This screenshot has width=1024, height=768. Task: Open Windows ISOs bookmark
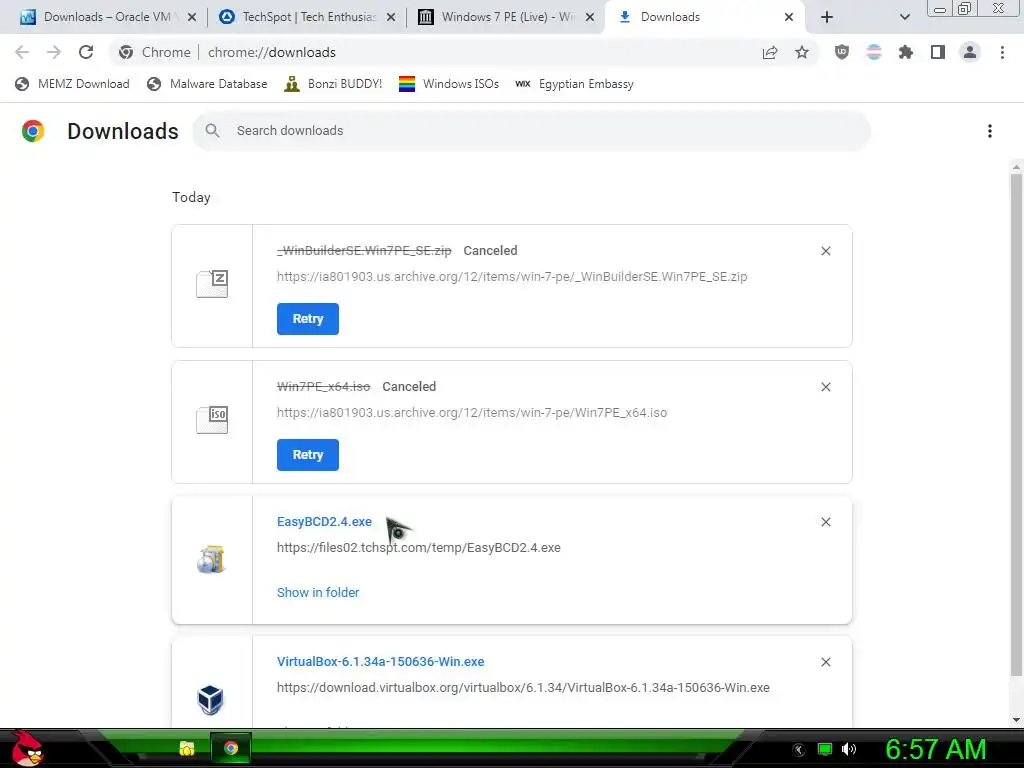(449, 84)
